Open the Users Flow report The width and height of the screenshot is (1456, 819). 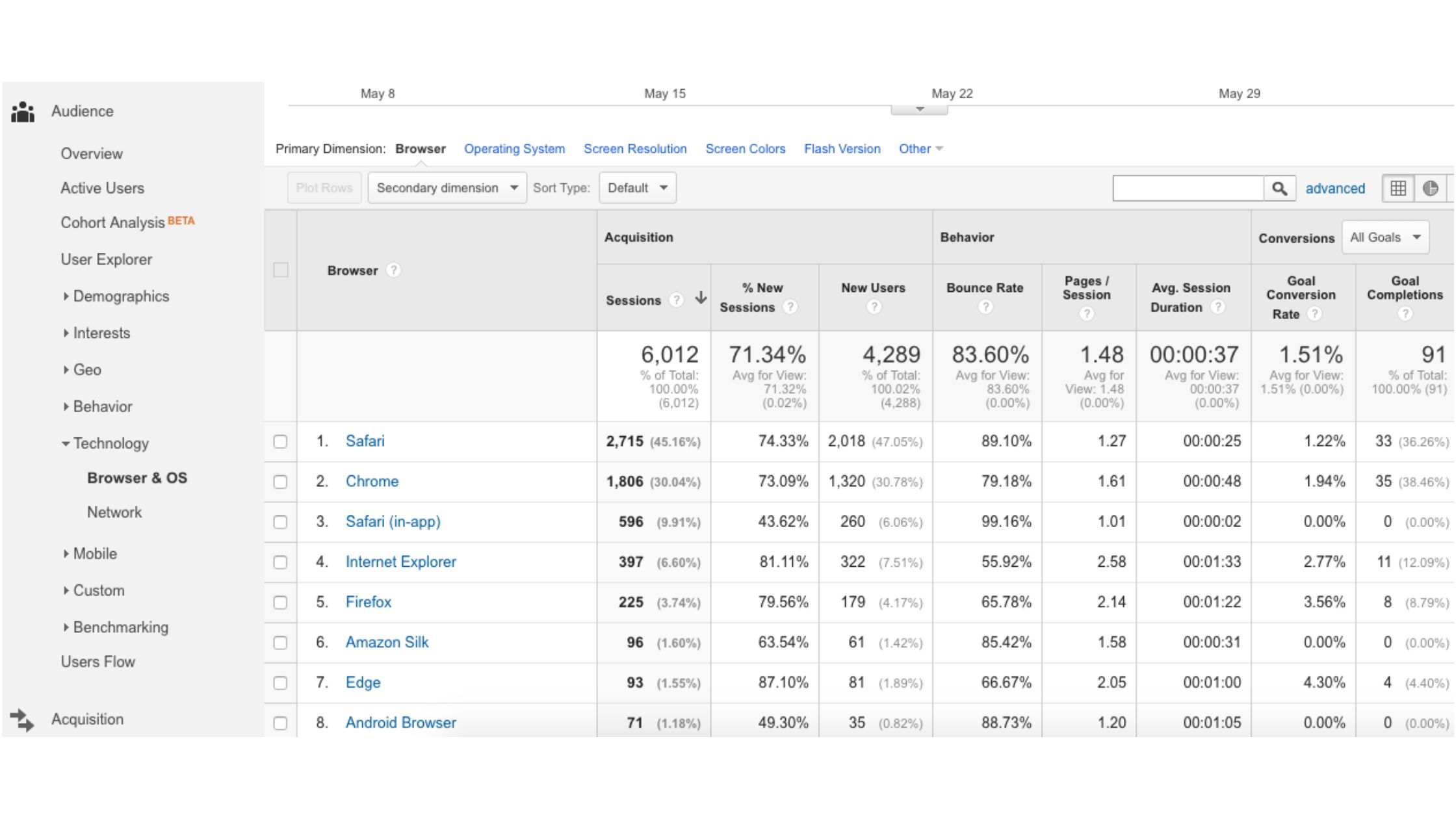(98, 662)
